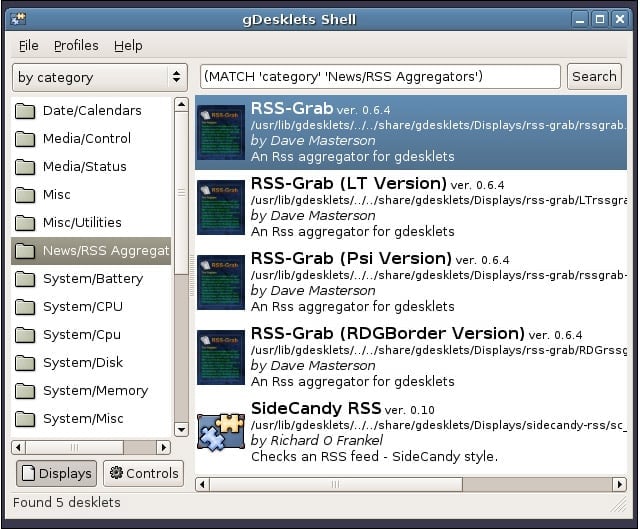This screenshot has height=529, width=640.
Task: Select the RSS-Grab (Psi Version) title
Action: (x=351, y=258)
